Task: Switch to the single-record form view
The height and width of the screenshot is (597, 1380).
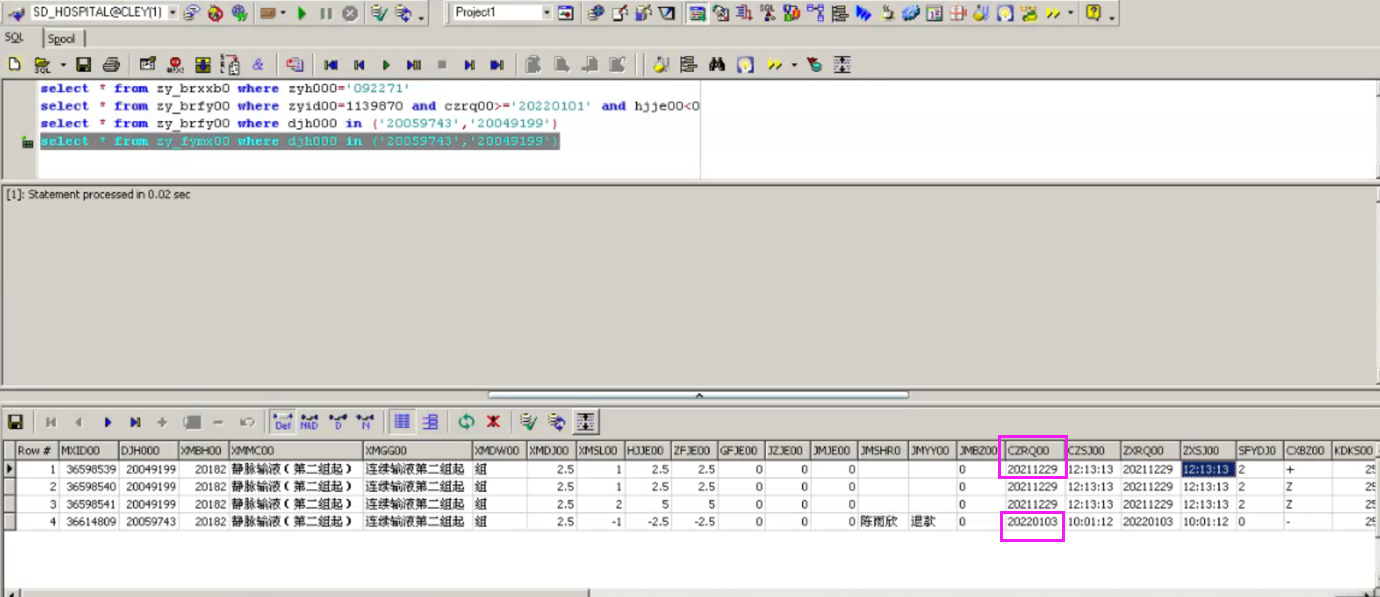Action: click(x=430, y=422)
